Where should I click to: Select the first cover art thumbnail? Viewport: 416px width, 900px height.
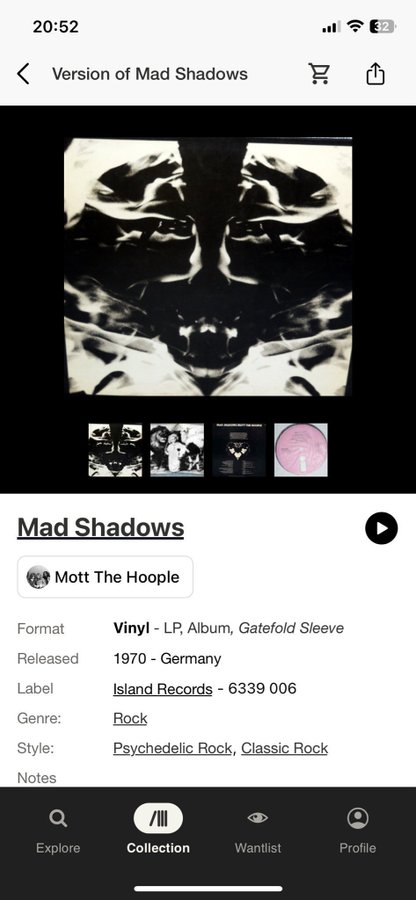(x=115, y=450)
